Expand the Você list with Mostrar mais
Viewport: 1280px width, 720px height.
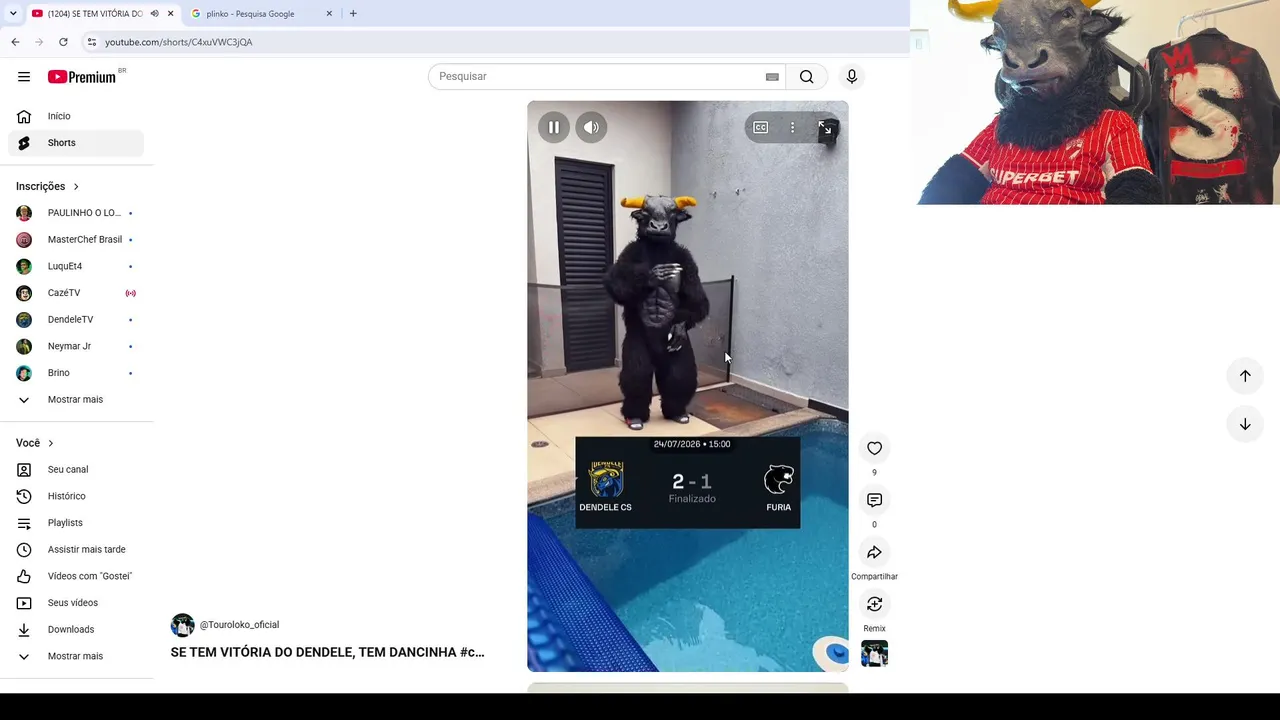point(76,656)
